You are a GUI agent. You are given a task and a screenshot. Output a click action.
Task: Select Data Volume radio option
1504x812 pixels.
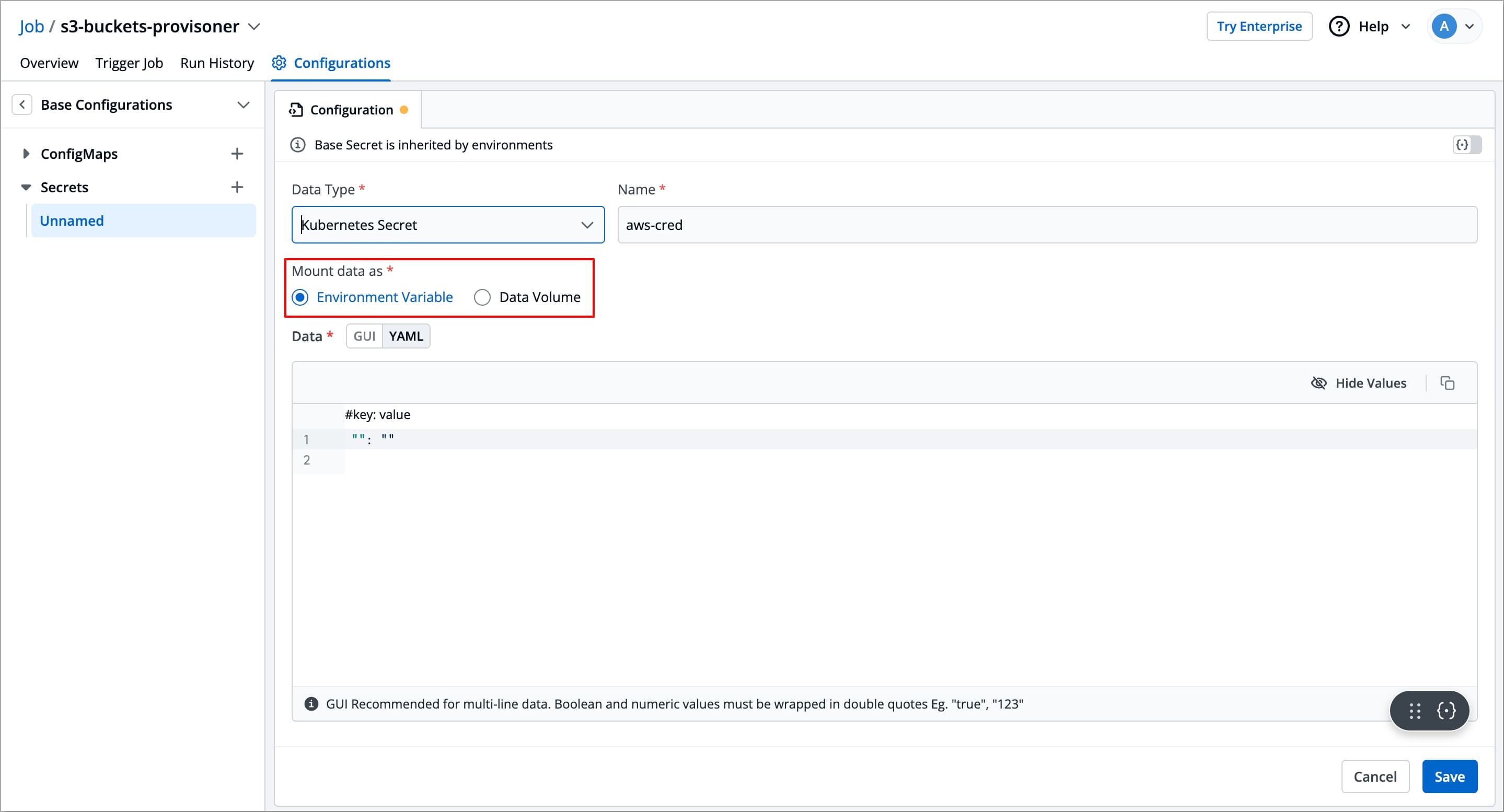(x=482, y=298)
